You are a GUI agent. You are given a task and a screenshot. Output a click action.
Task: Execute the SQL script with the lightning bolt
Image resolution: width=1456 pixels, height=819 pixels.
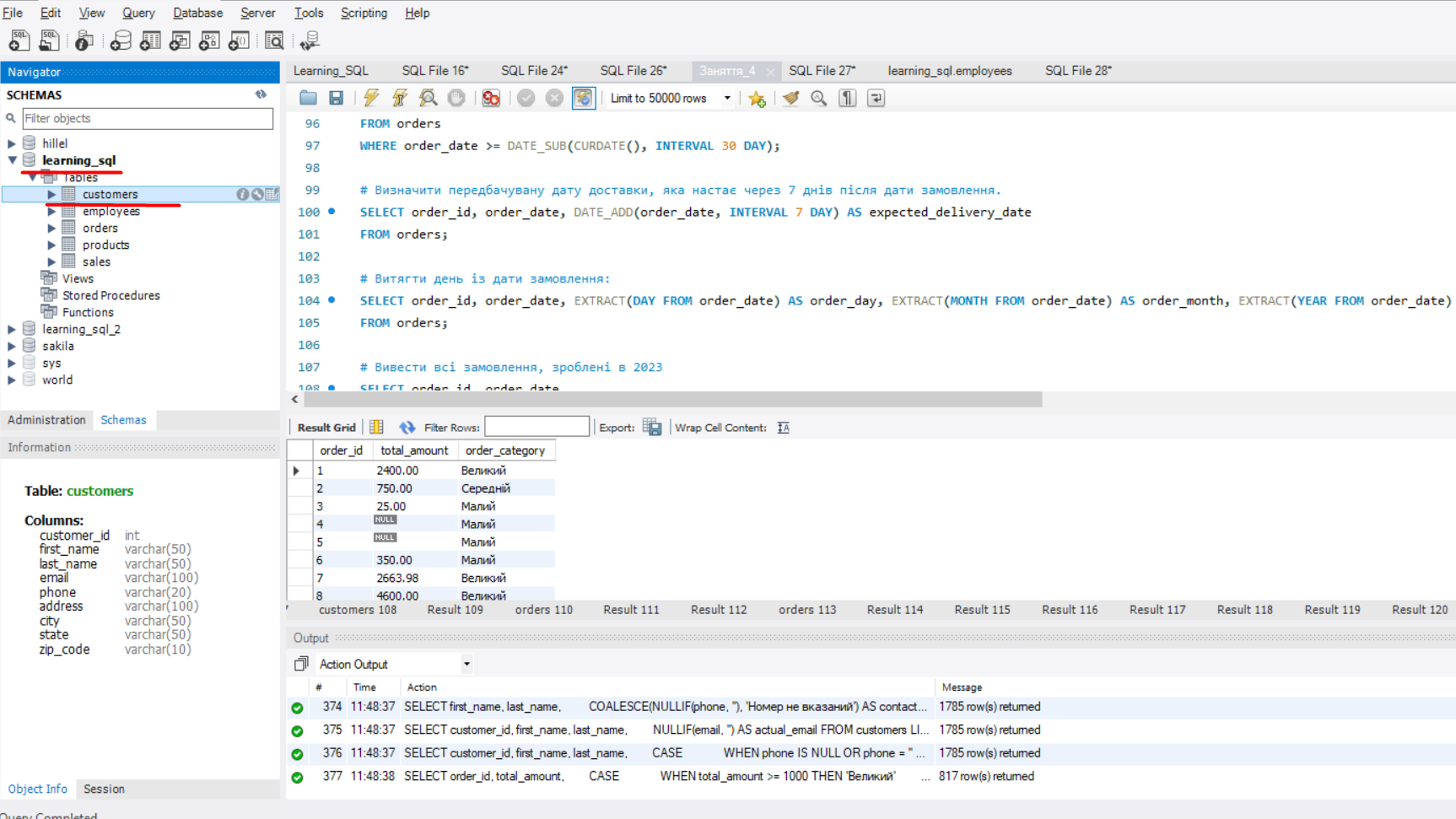371,98
